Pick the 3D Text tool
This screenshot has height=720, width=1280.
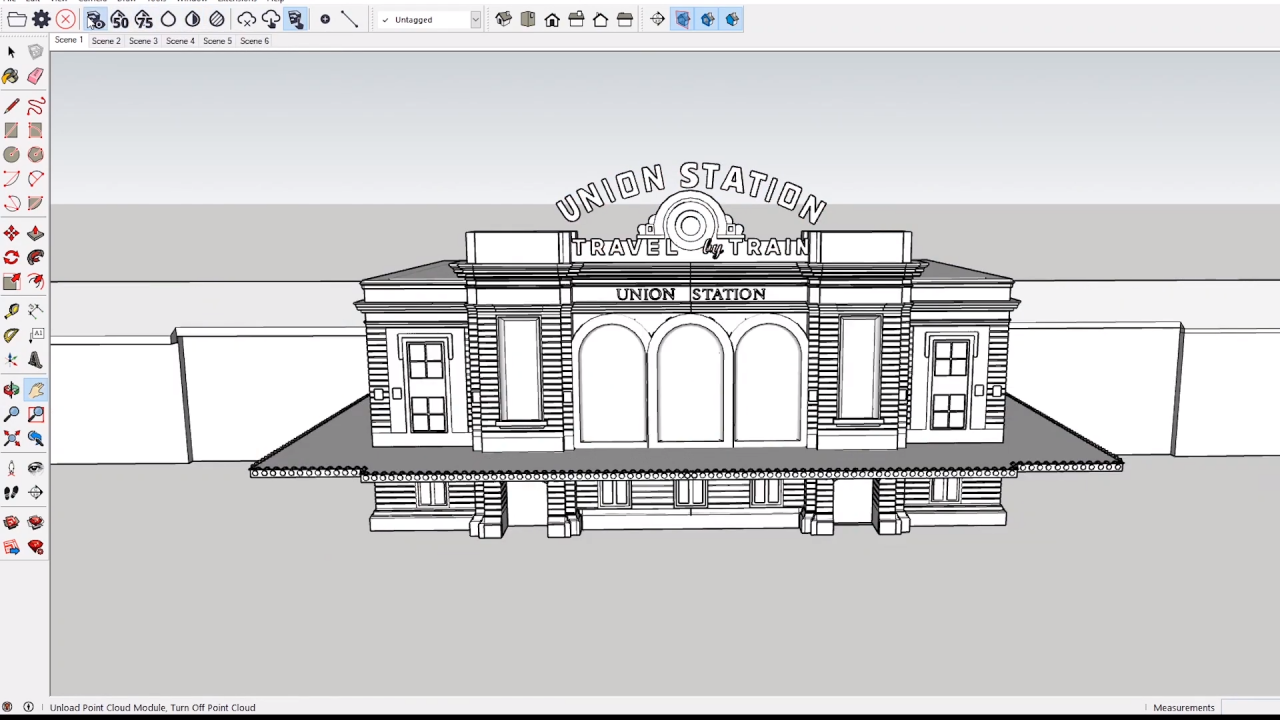tap(35, 360)
